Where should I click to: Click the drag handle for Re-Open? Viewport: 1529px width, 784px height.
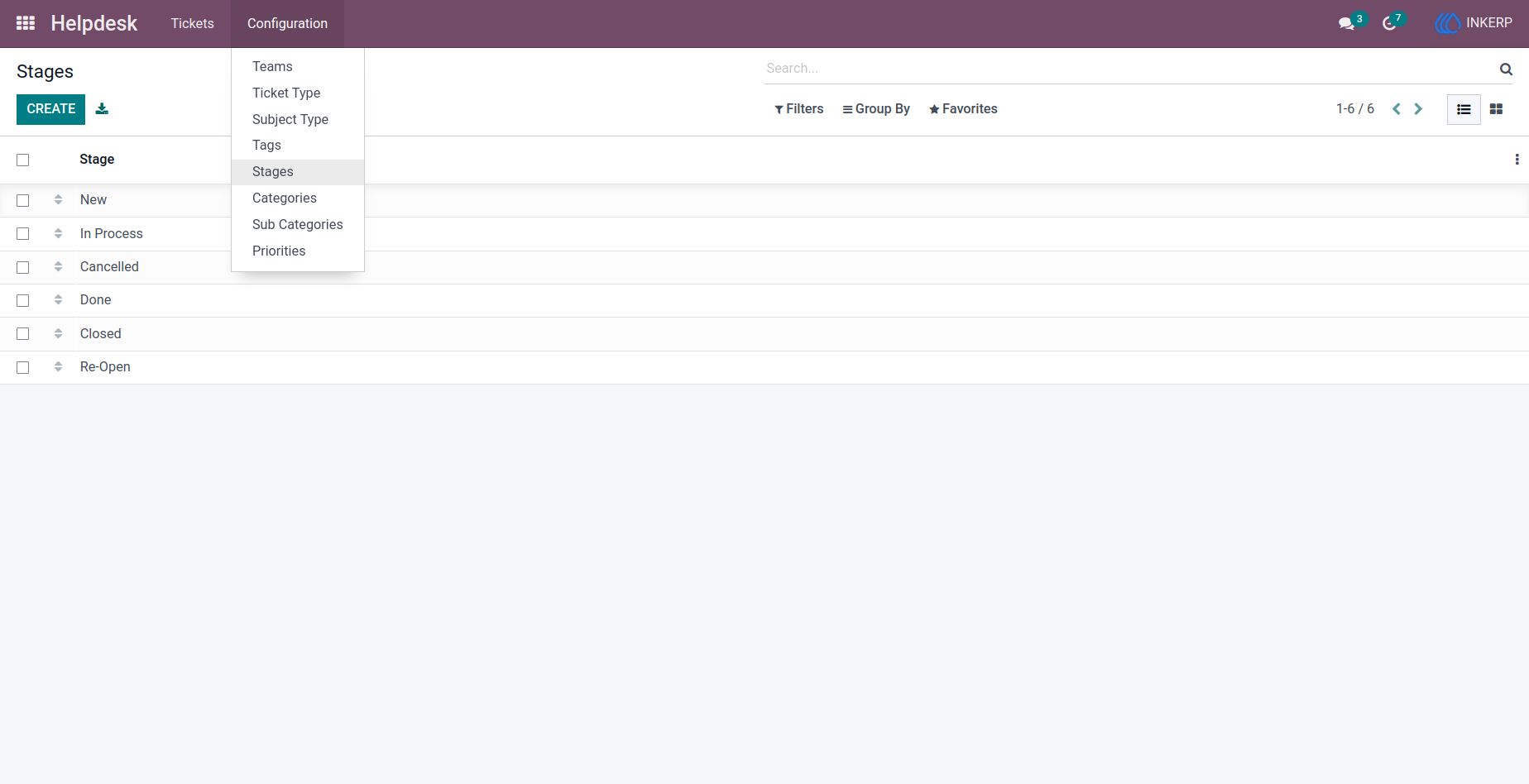[x=58, y=366]
